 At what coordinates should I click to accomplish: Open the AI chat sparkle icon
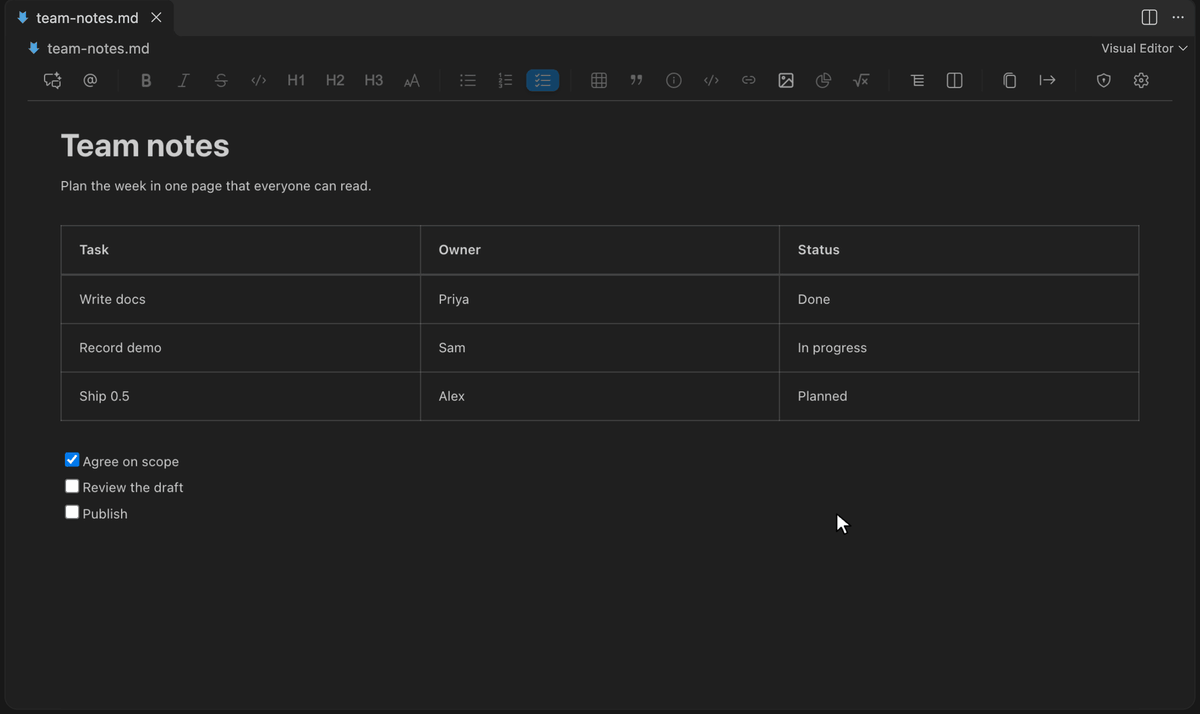52,80
